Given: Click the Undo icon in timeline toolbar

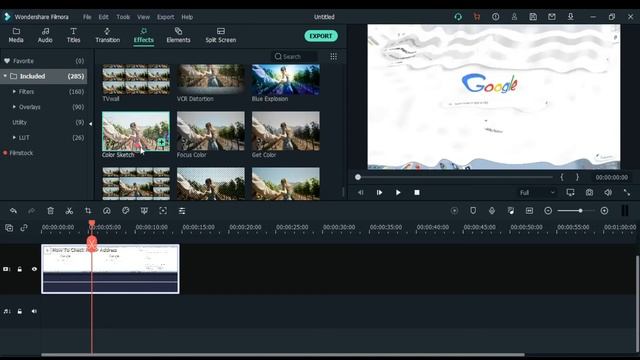Looking at the screenshot, I should [13, 211].
